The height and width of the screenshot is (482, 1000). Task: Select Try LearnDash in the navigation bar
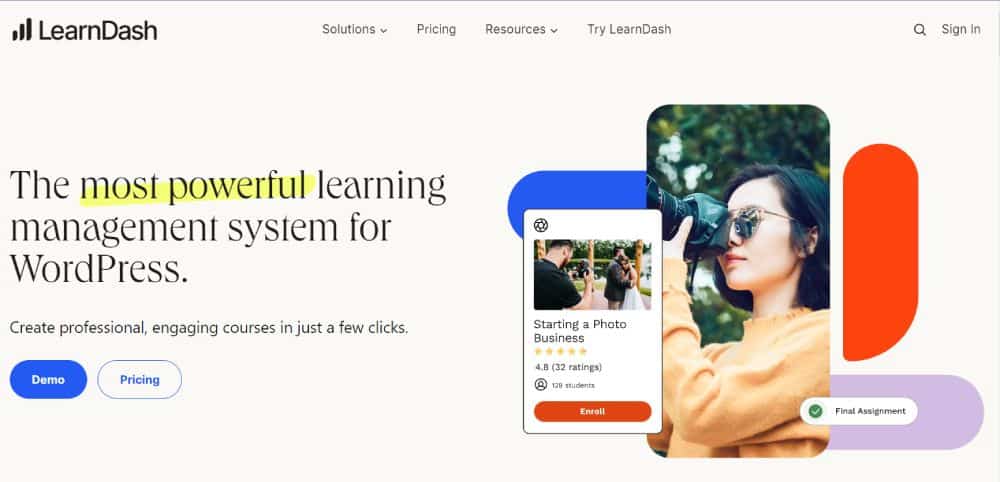(629, 29)
